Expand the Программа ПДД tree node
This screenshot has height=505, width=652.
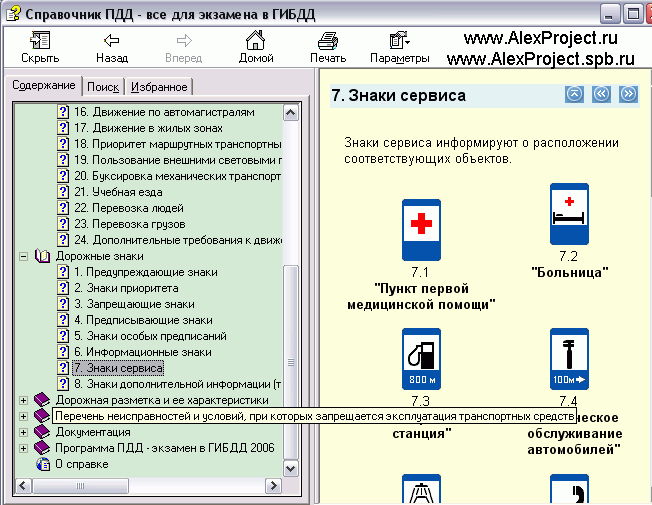tap(24, 448)
